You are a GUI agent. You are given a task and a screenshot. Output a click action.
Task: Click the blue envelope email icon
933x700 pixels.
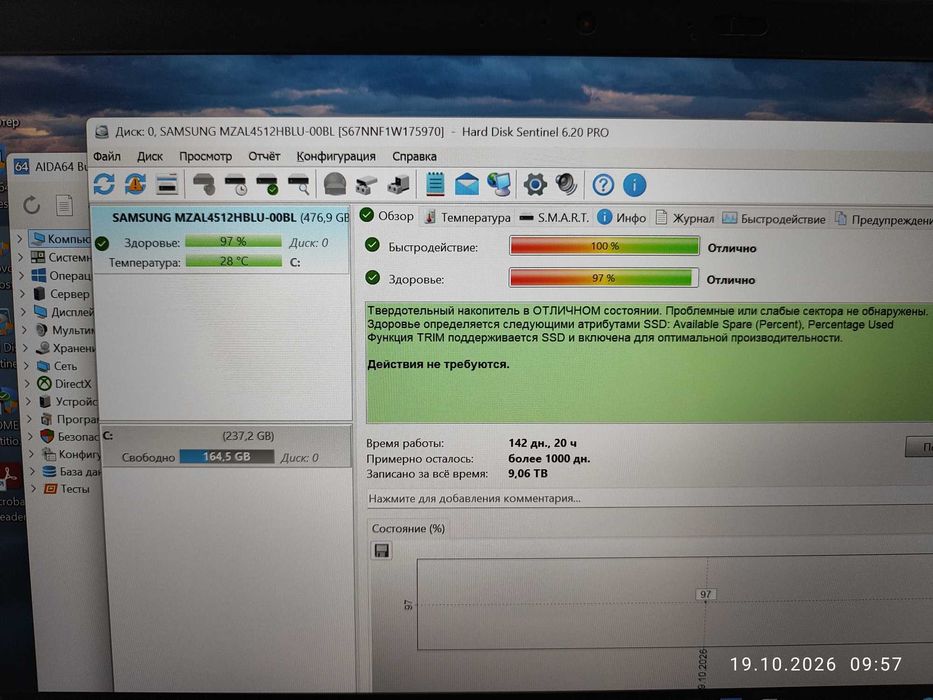point(466,185)
